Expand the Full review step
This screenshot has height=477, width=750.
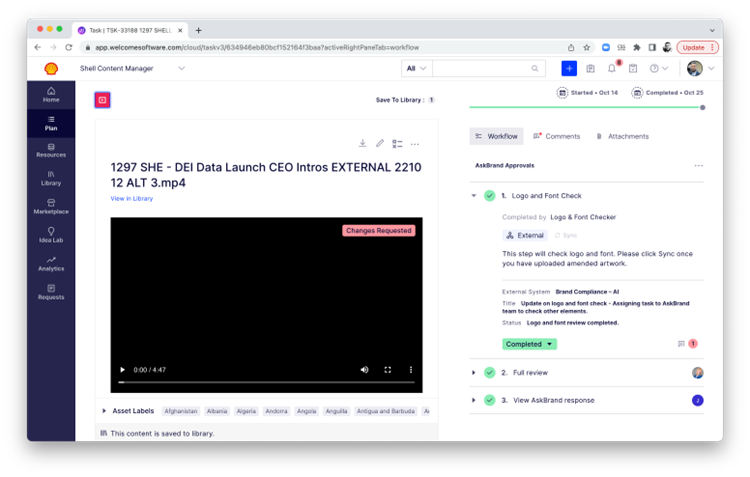click(474, 372)
